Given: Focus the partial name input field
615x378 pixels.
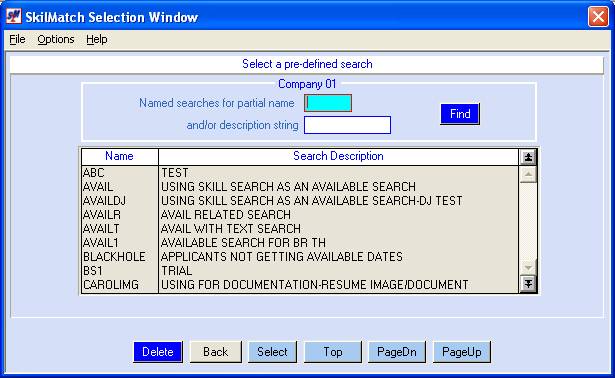Looking at the screenshot, I should click(x=328, y=103).
